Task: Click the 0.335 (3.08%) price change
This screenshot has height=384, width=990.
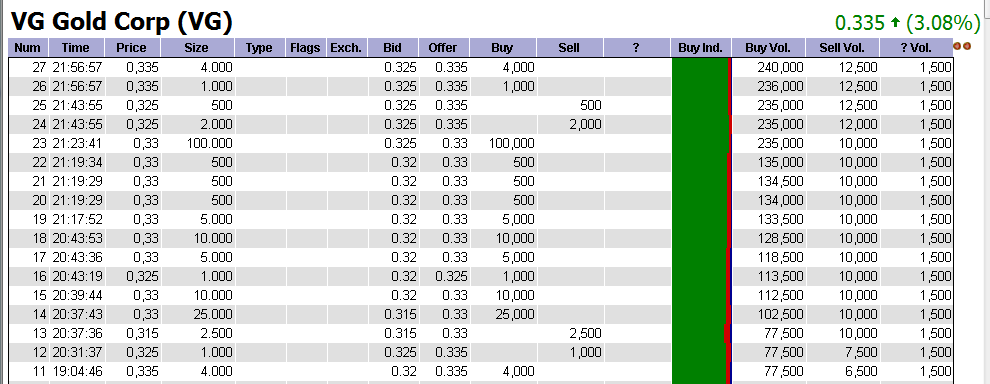Action: [x=907, y=23]
